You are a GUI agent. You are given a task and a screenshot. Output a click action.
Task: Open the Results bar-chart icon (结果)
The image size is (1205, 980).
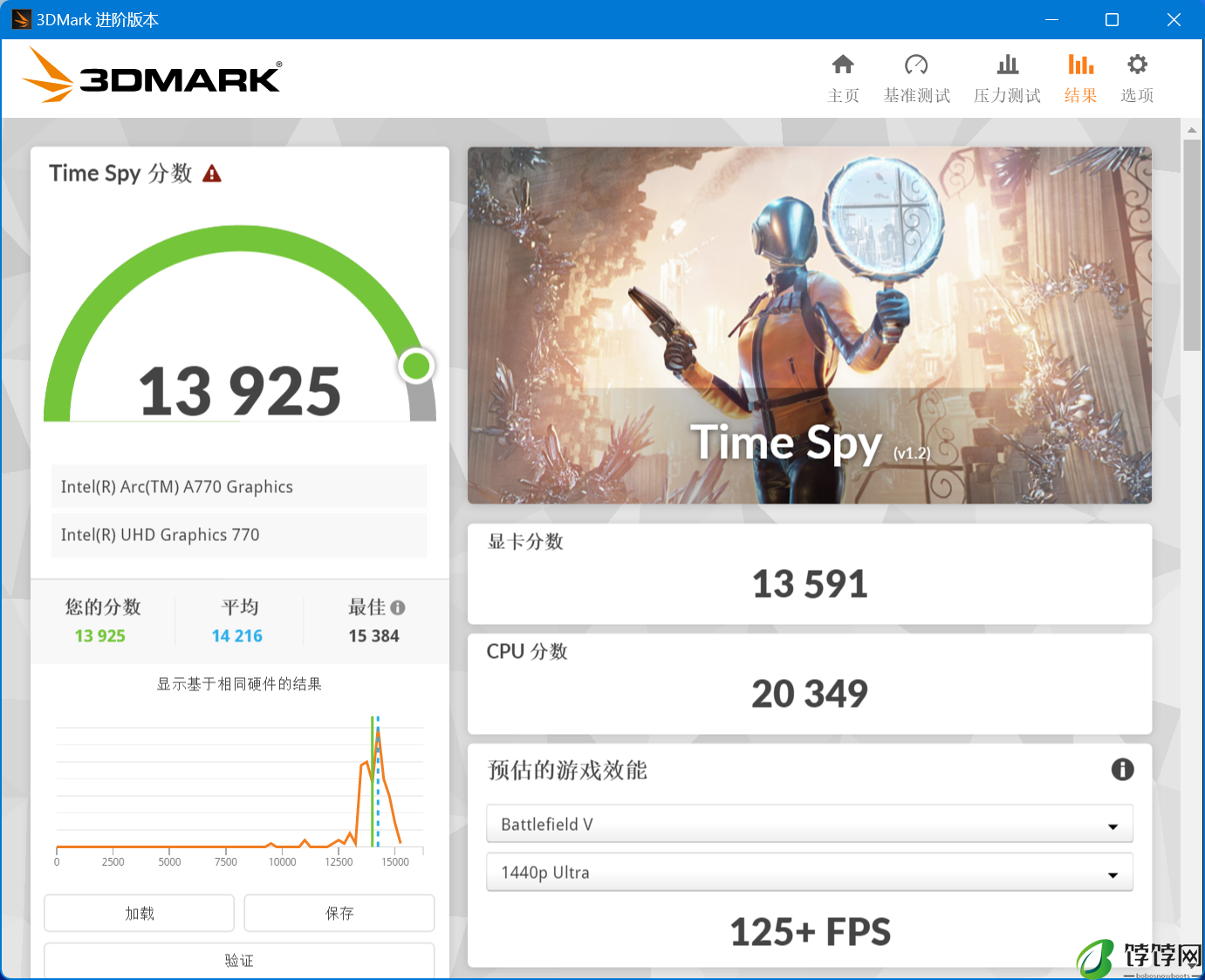tap(1080, 65)
